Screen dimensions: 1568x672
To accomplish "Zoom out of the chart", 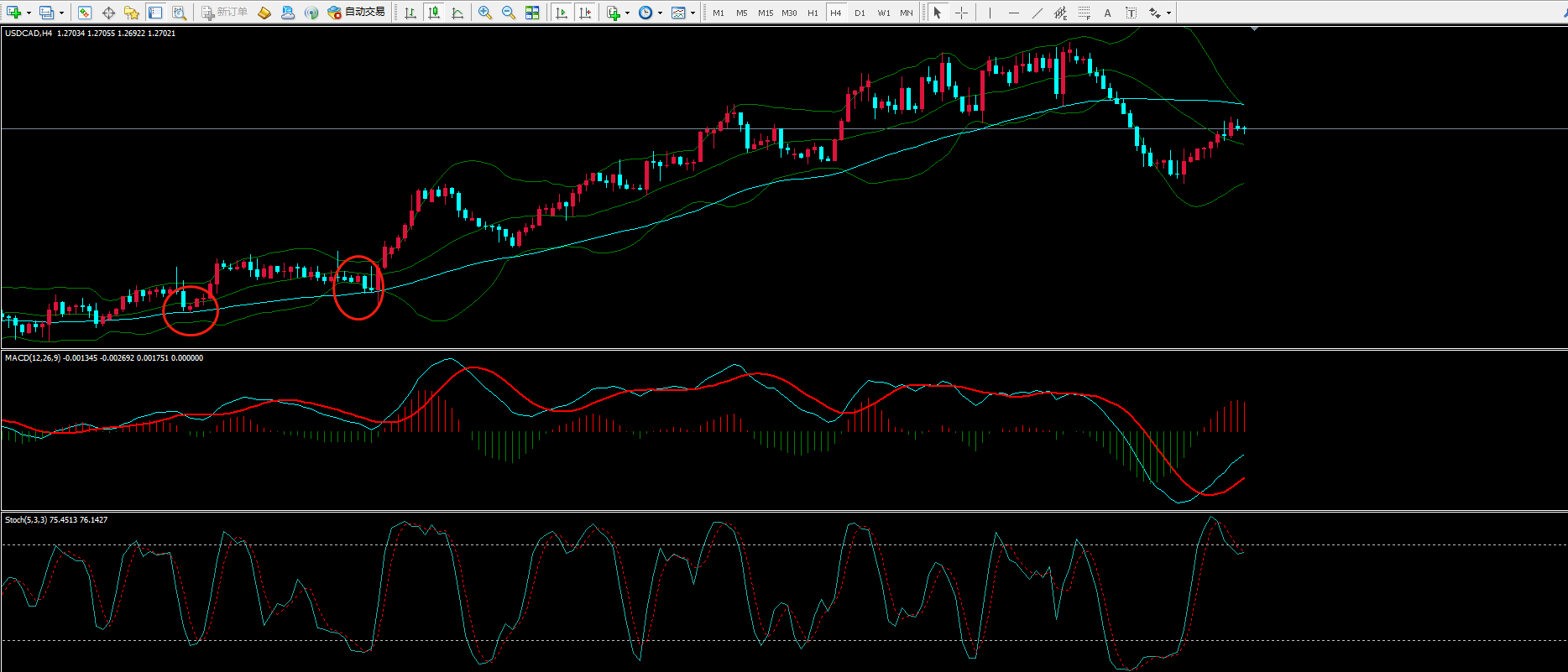I will tap(509, 13).
